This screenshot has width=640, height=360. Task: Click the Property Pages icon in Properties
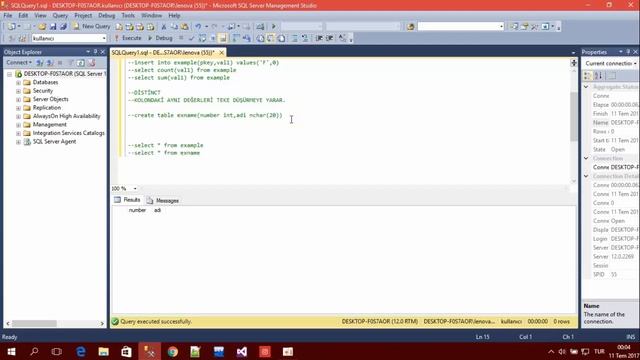click(611, 76)
